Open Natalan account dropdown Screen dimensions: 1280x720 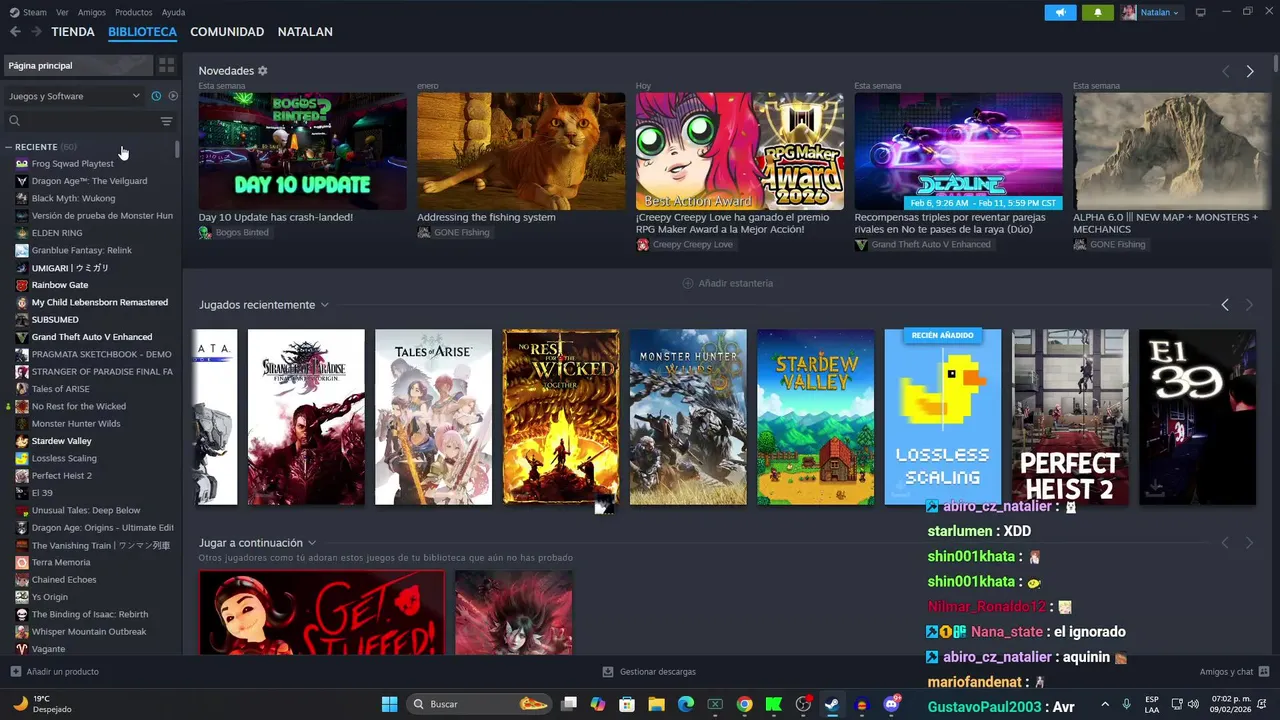click(x=1151, y=12)
